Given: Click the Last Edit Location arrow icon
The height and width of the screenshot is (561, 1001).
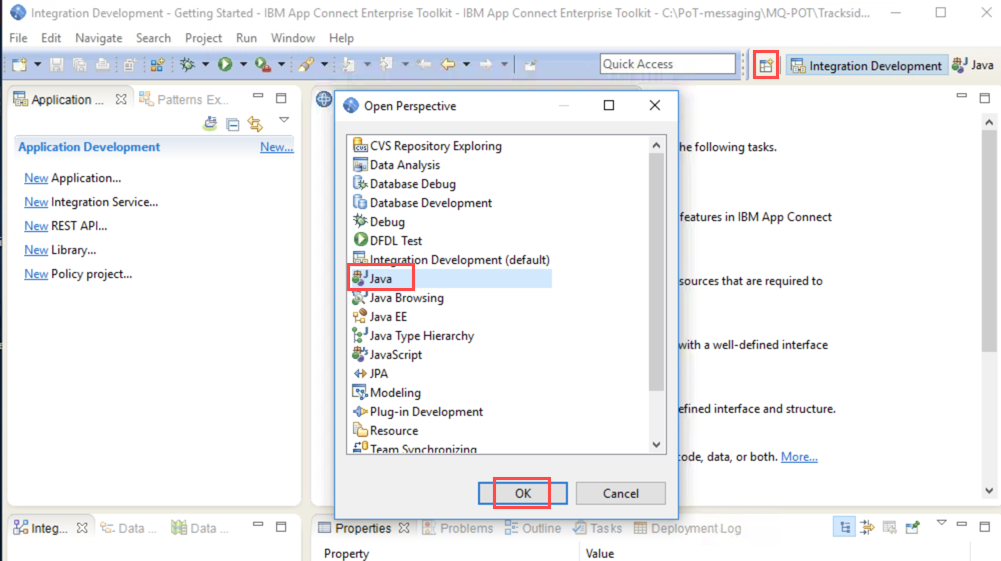Looking at the screenshot, I should 424,64.
